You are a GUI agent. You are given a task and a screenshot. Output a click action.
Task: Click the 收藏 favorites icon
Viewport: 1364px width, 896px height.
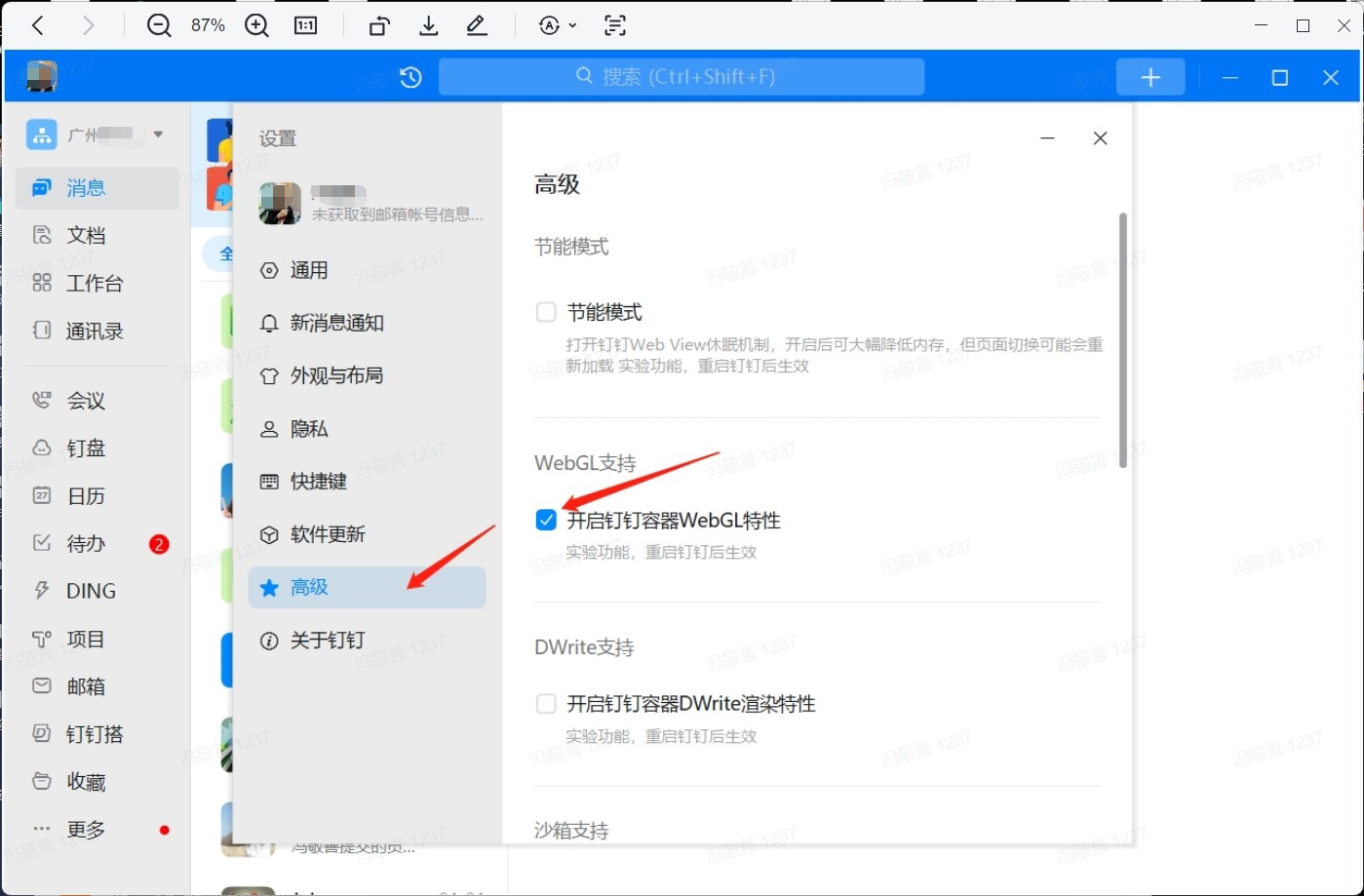click(42, 781)
